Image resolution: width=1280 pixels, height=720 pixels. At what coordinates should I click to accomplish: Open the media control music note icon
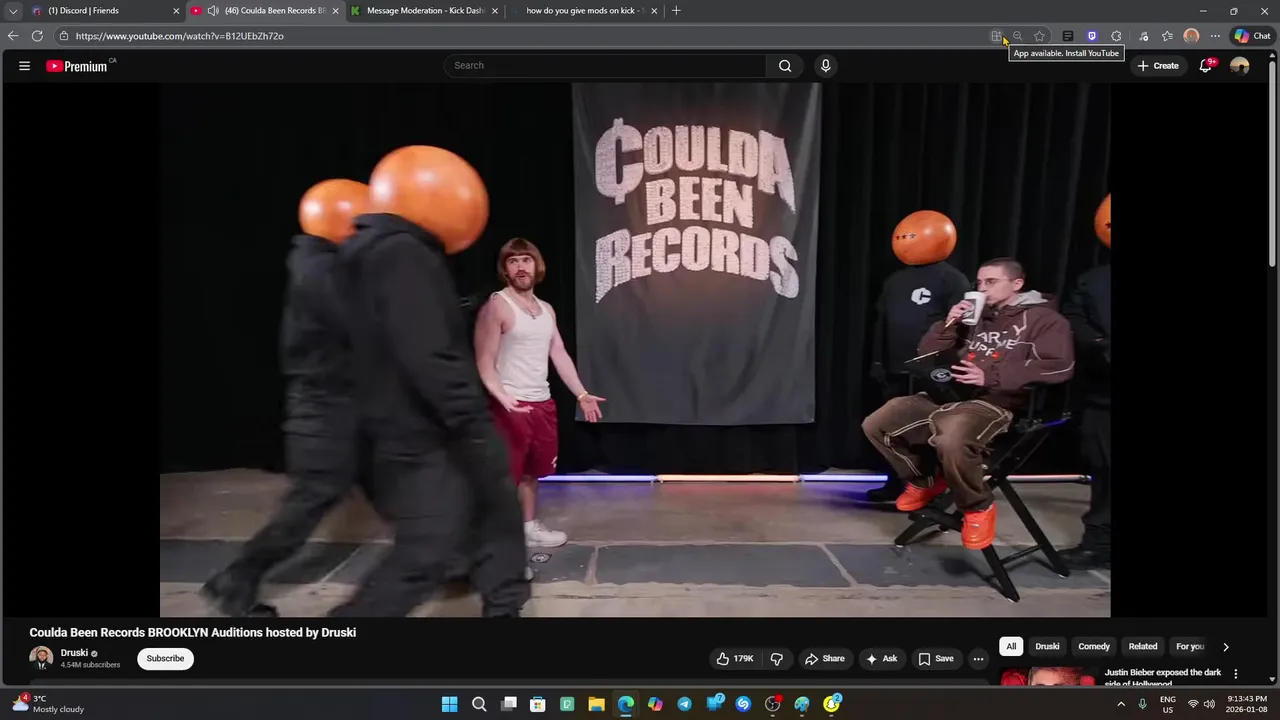tap(1144, 36)
